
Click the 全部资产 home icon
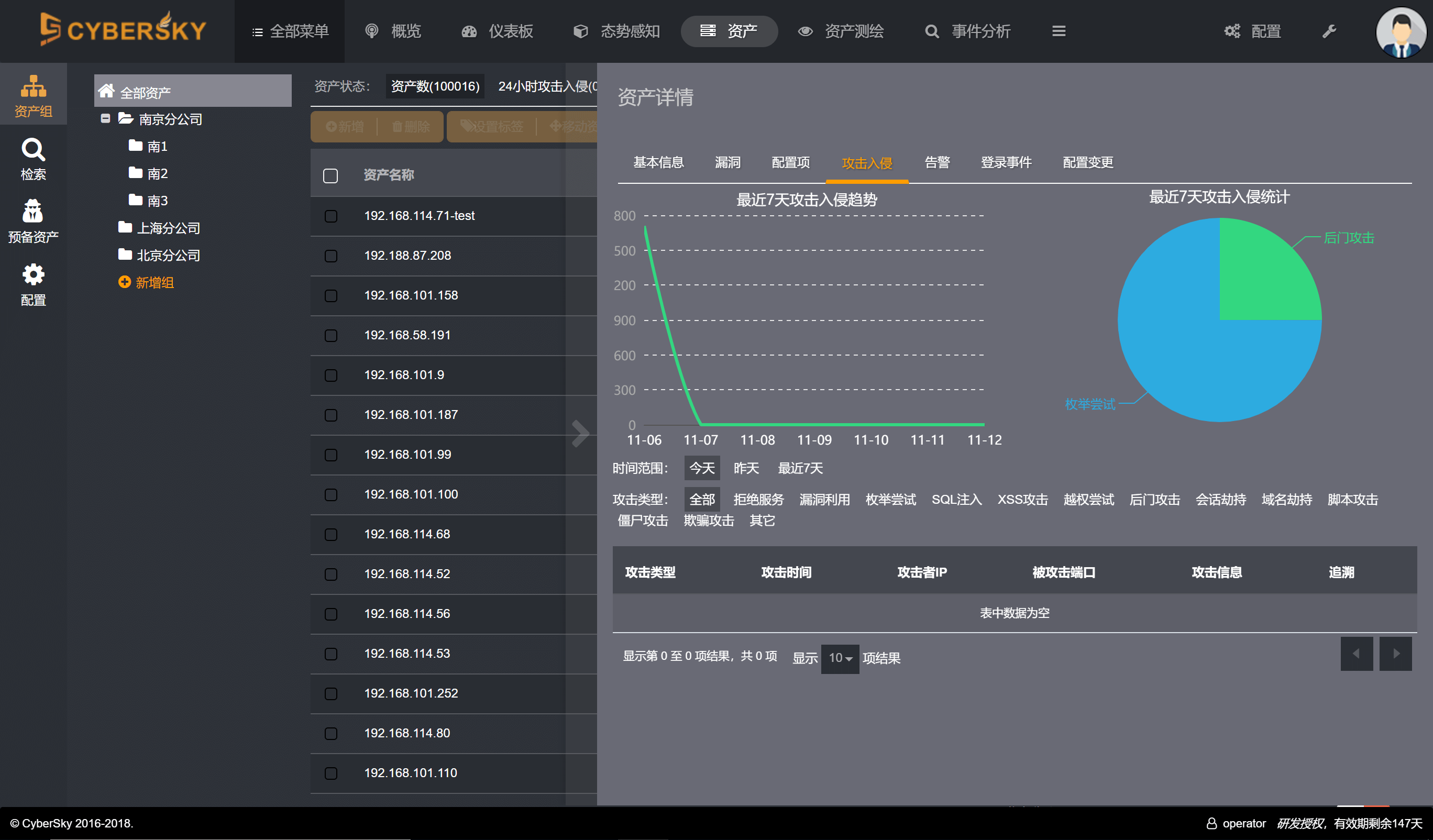coord(106,91)
